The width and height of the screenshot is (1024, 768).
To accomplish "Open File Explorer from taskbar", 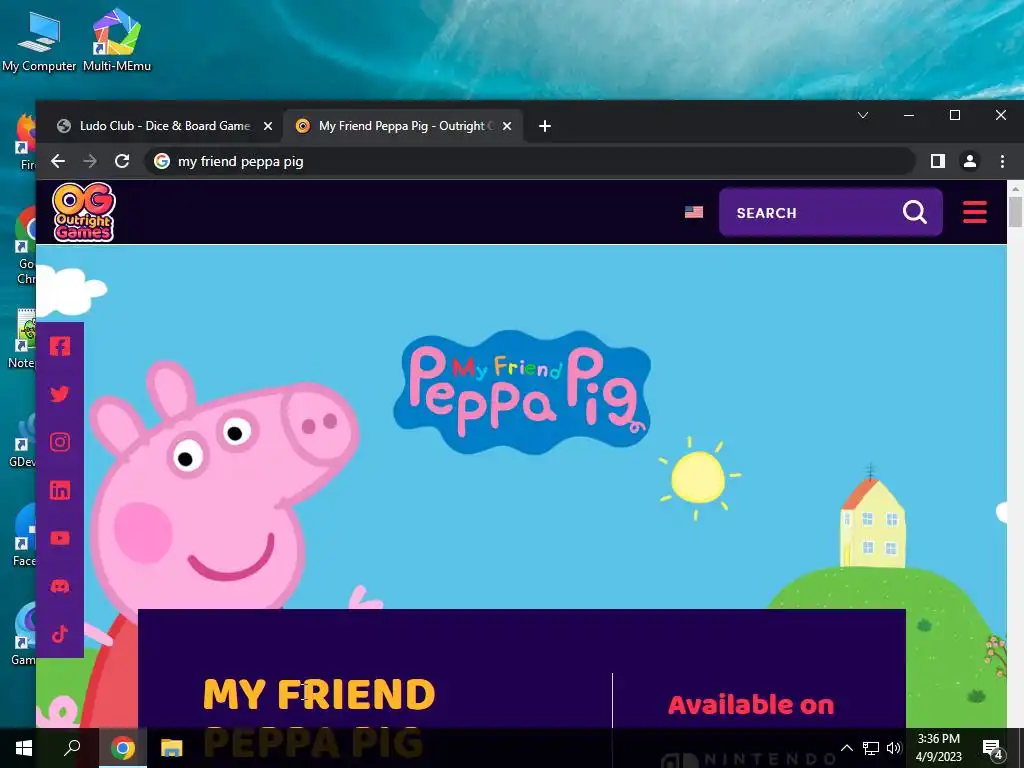I will coord(172,748).
